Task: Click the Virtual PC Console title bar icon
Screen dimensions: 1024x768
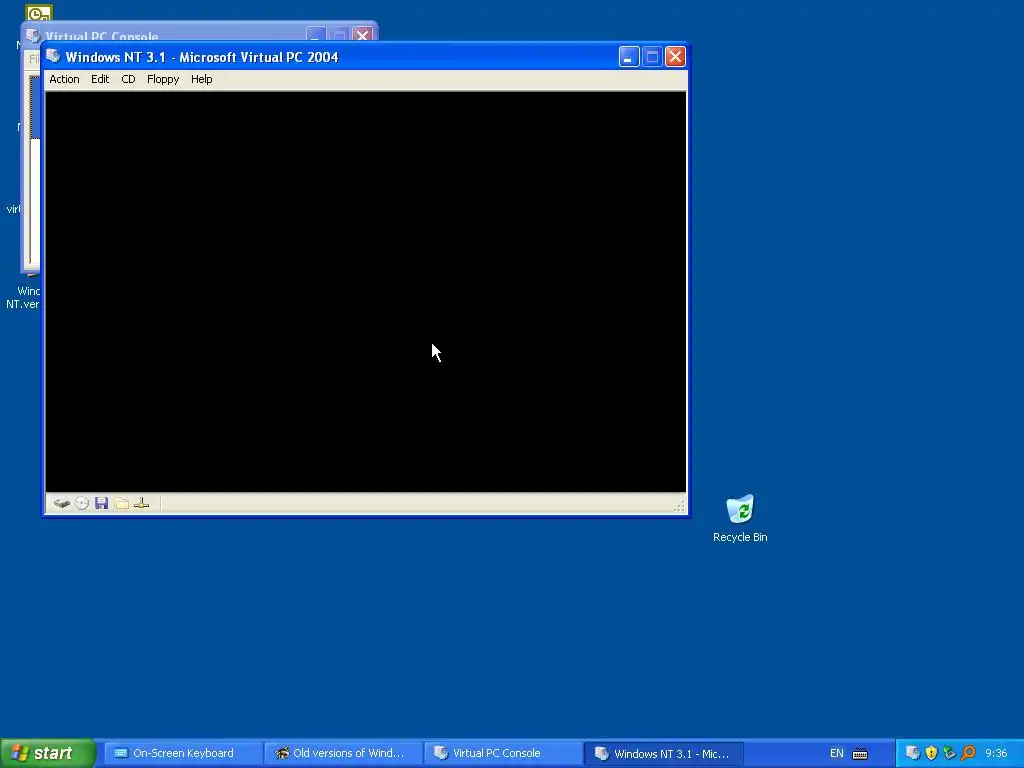Action: [x=33, y=35]
